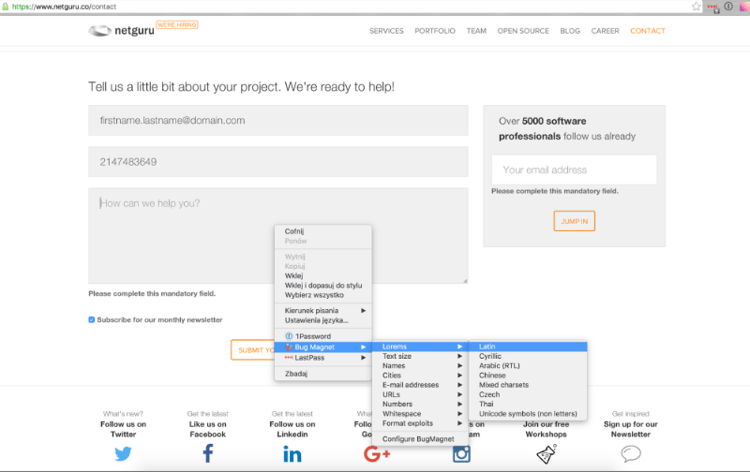Image resolution: width=750 pixels, height=472 pixels.
Task: Click the Newsletter speech bubble icon
Action: click(x=631, y=454)
